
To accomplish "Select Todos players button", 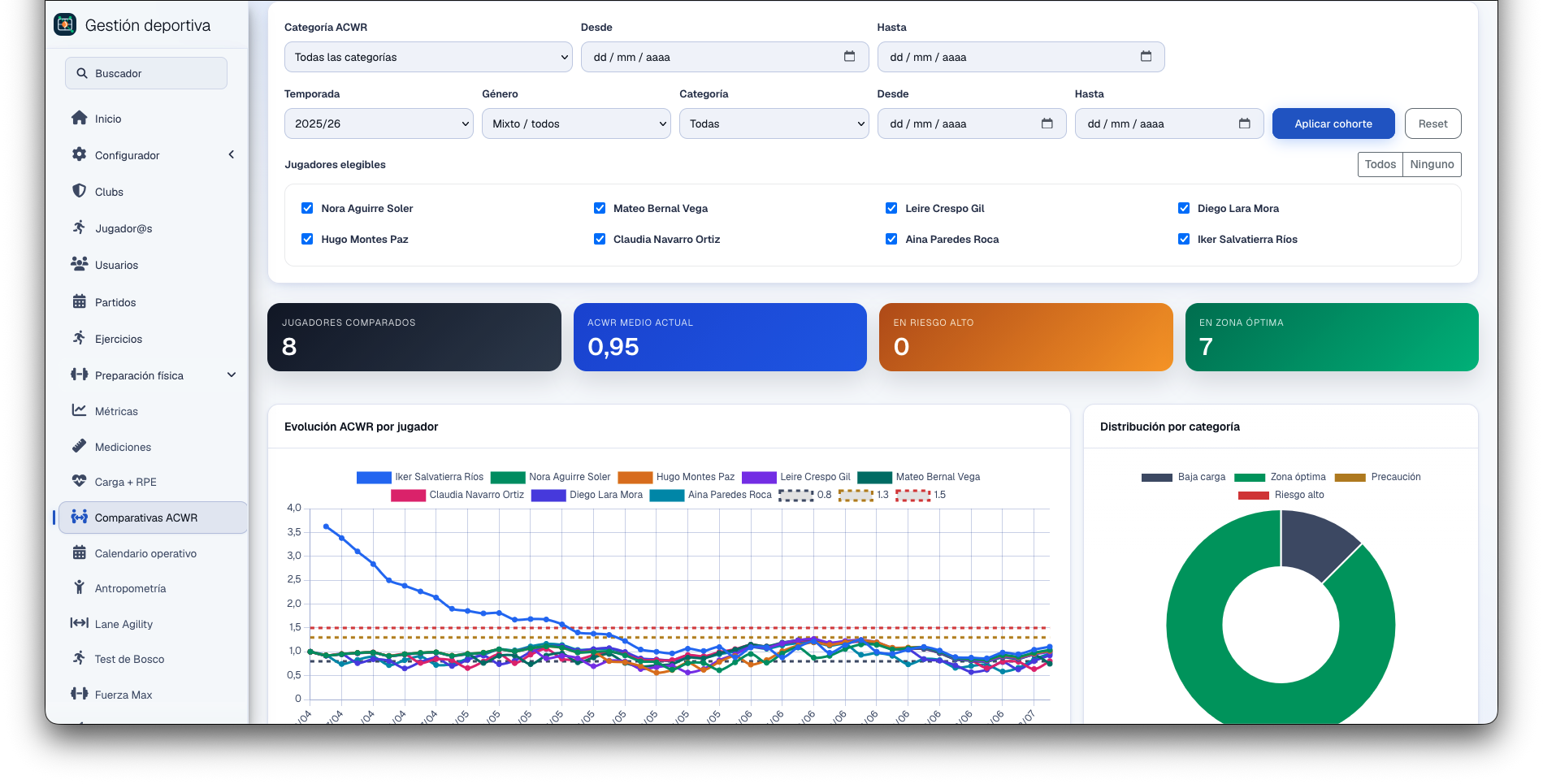I will pos(1380,164).
